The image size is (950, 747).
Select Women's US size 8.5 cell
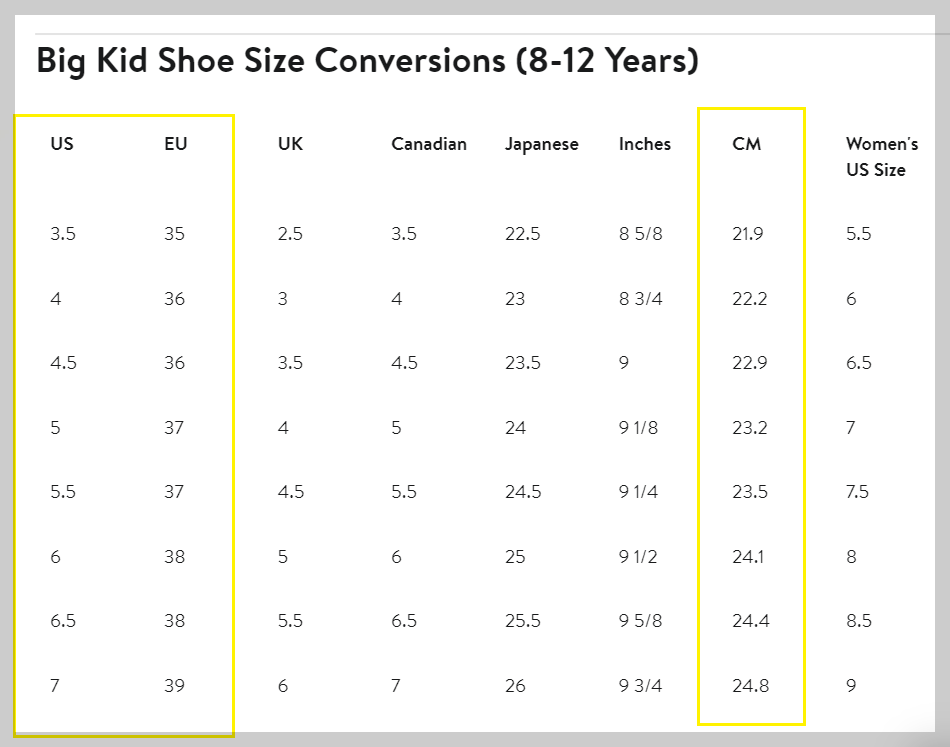click(859, 621)
